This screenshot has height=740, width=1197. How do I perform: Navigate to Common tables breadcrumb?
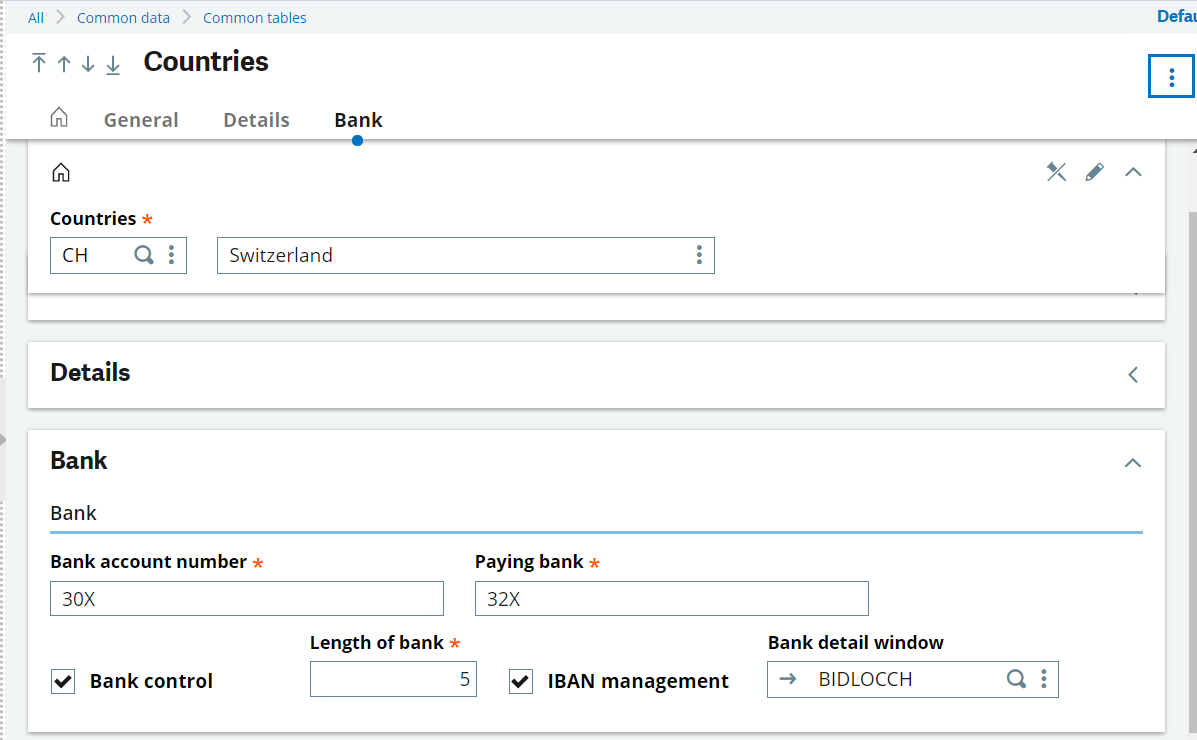pos(255,18)
